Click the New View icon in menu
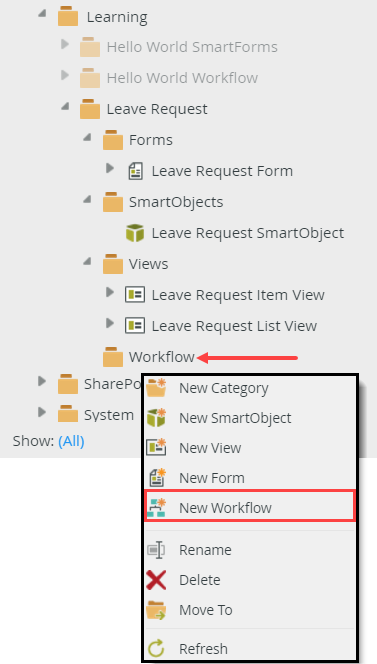 click(x=156, y=448)
